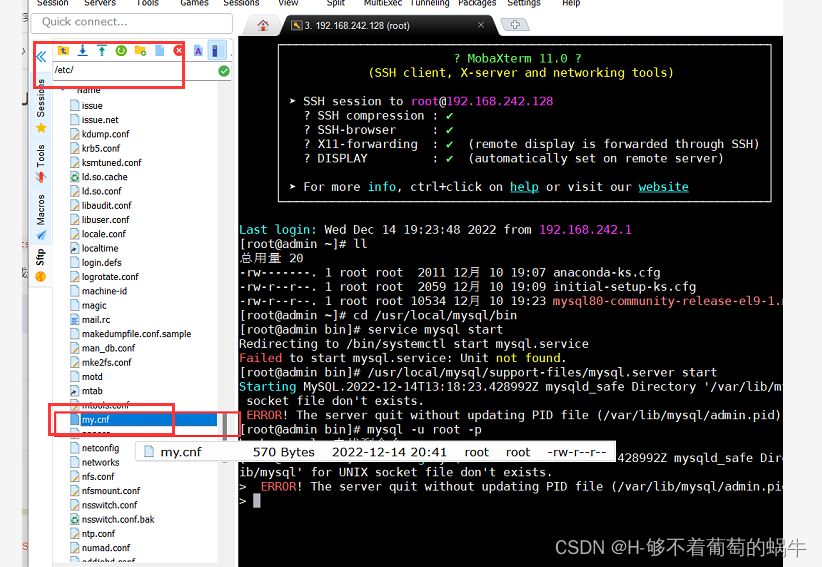Image resolution: width=822 pixels, height=567 pixels.
Task: Select the nsswitch.conf.bak file
Action: 118,519
